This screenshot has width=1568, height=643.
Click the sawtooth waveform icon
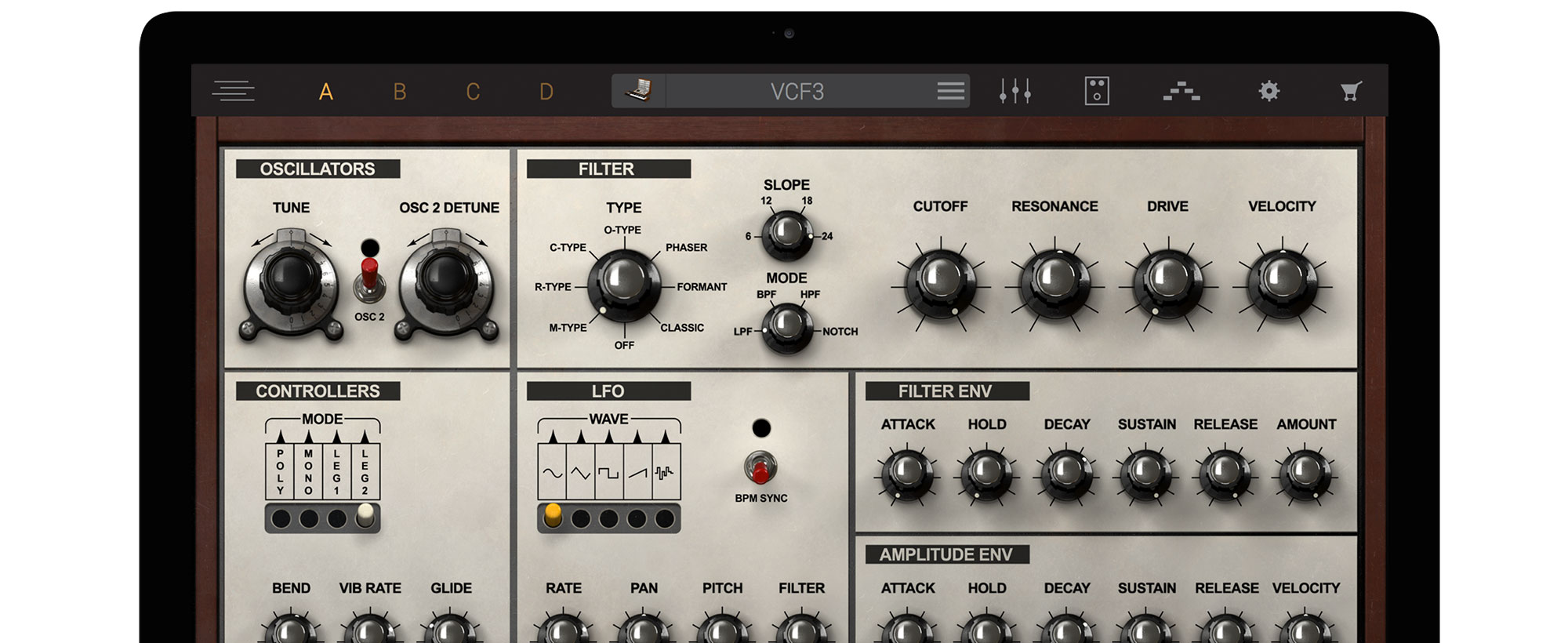click(x=637, y=473)
